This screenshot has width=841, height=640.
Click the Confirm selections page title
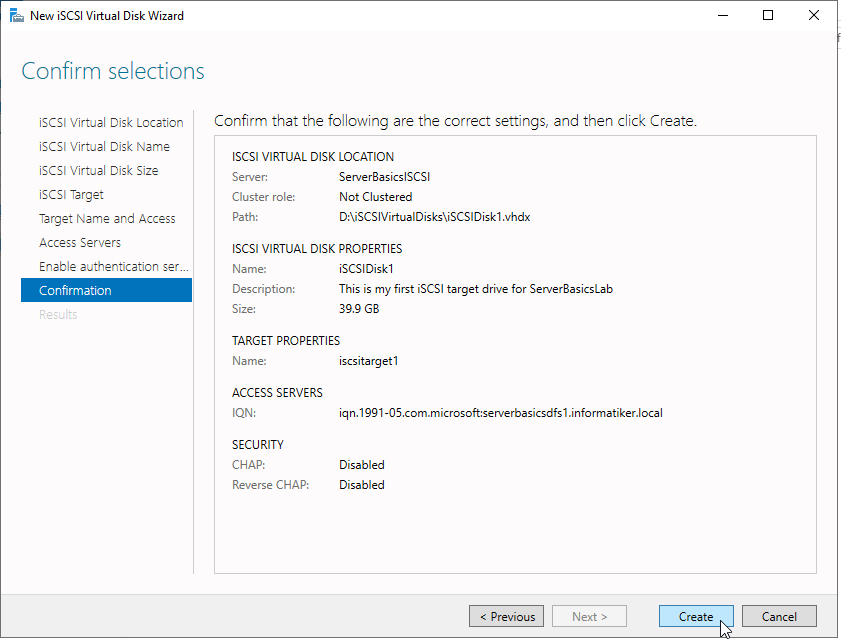coord(113,71)
